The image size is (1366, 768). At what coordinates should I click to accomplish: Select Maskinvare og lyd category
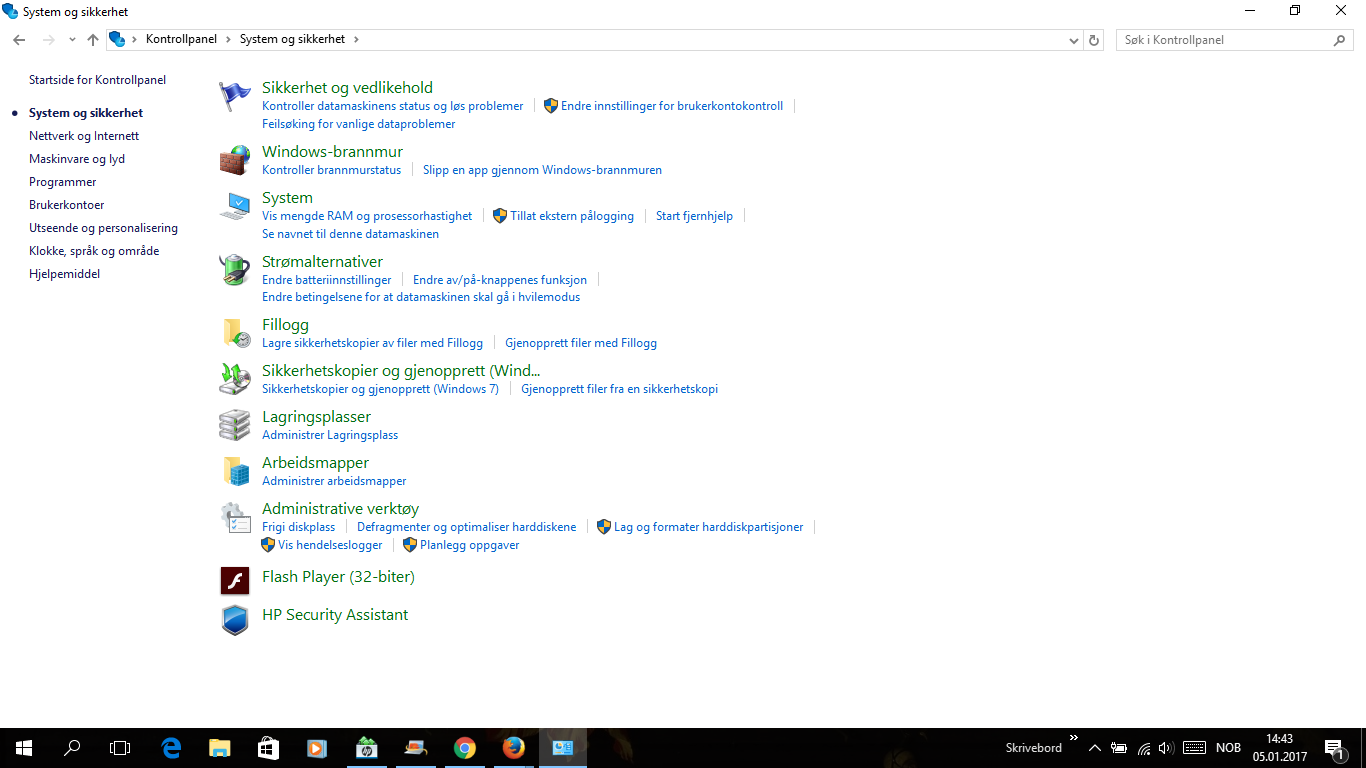tap(77, 159)
